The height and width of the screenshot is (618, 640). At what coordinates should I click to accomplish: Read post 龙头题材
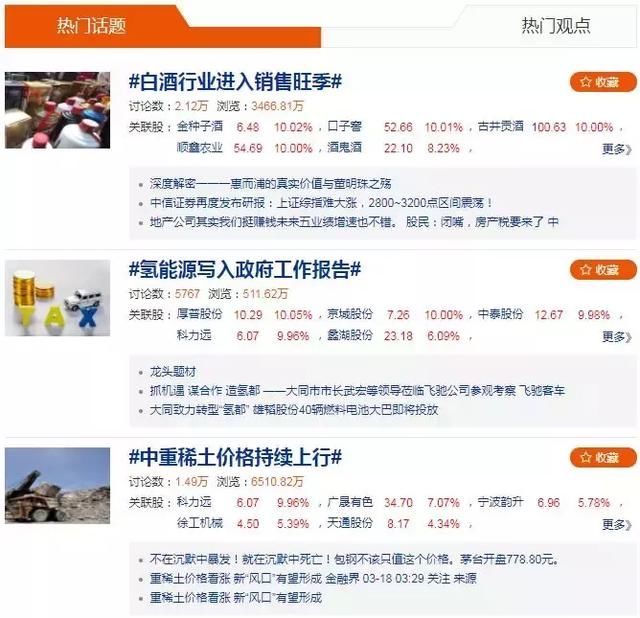click(173, 371)
